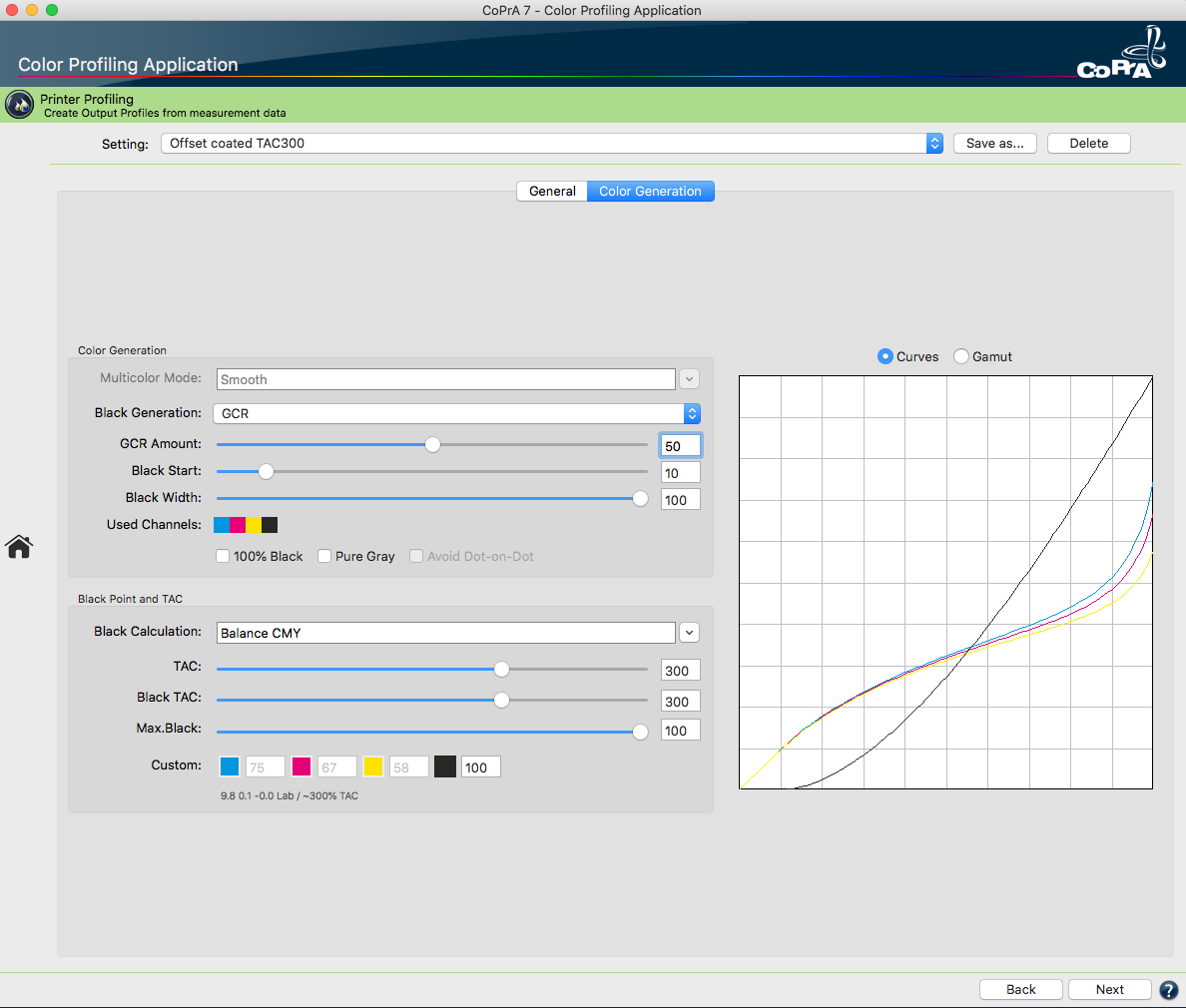Click the GCR Amount slider handle

(x=432, y=445)
